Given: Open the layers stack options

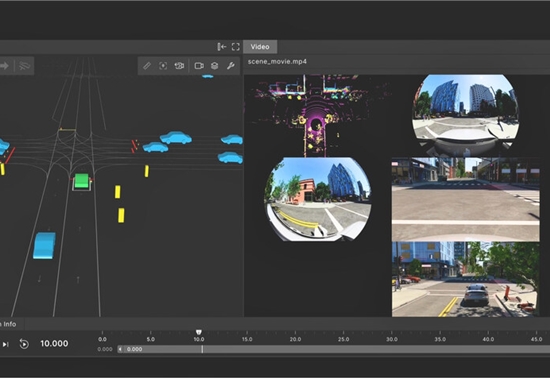Looking at the screenshot, I should pyautogui.click(x=214, y=66).
